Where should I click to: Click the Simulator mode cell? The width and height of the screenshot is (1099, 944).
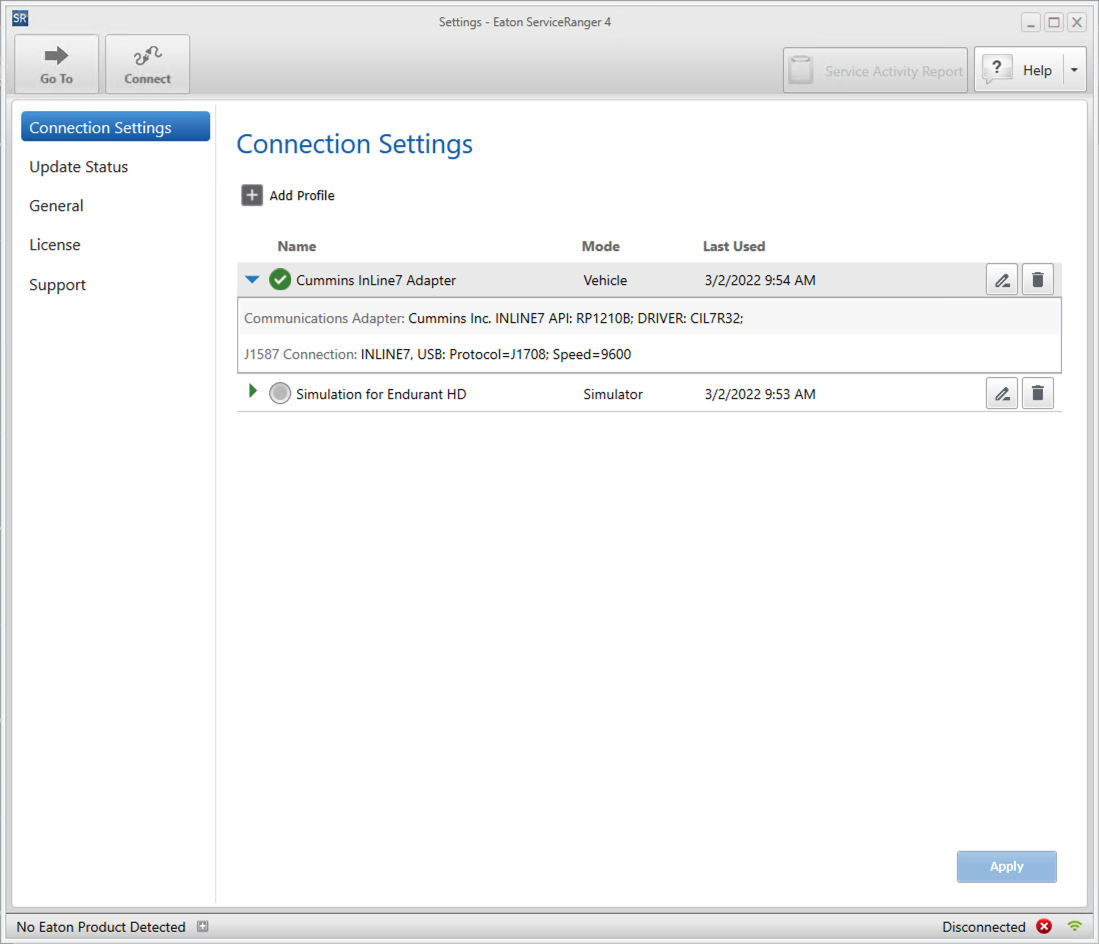(613, 394)
